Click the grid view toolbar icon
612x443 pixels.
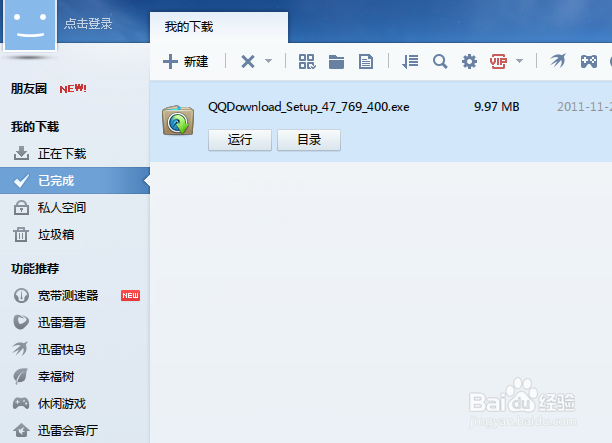click(307, 61)
